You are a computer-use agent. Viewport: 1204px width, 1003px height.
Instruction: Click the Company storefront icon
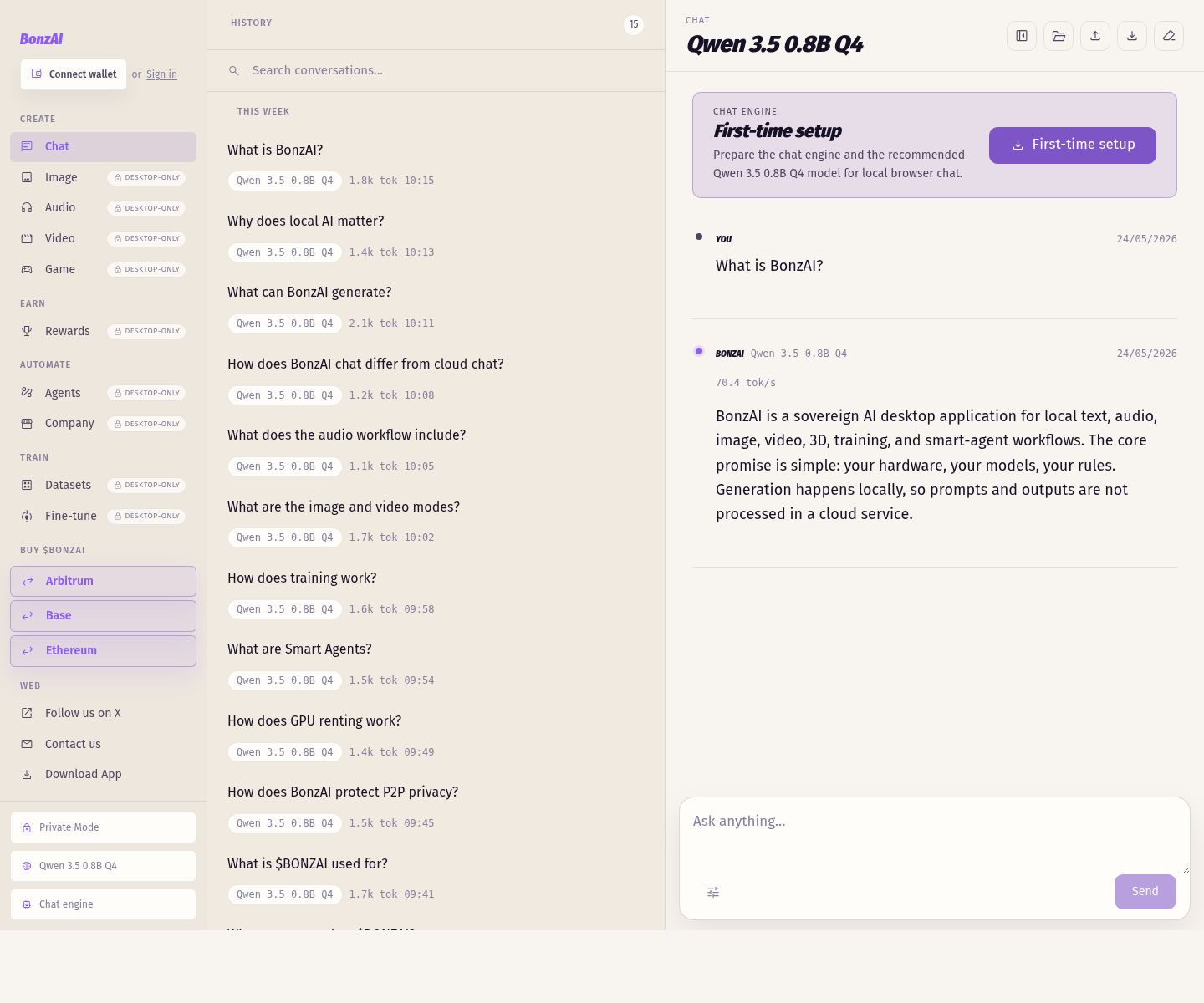tap(27, 423)
